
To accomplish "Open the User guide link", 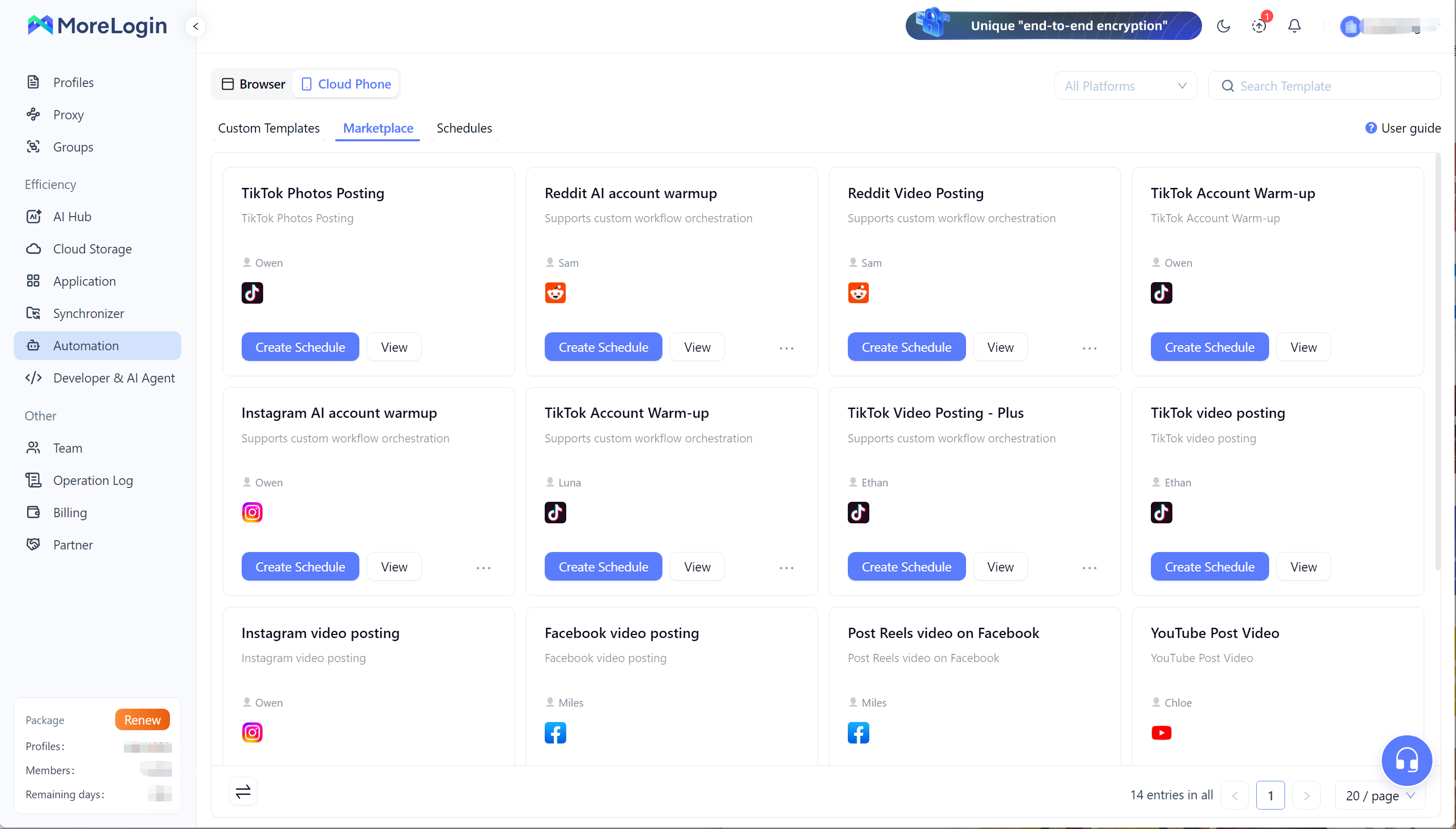I will 1403,128.
